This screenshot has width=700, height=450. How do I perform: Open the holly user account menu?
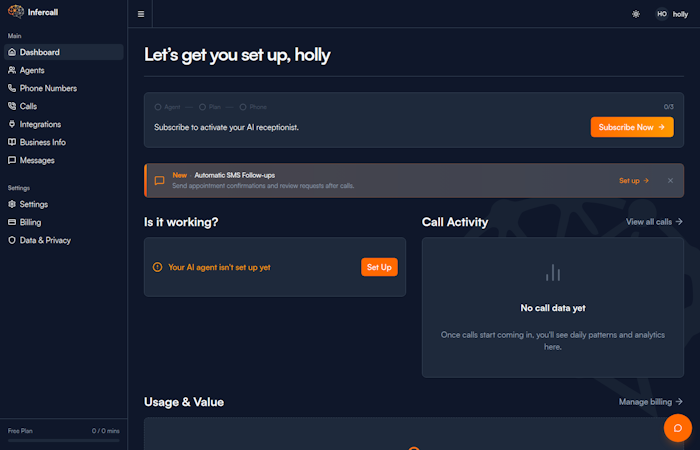[672, 14]
